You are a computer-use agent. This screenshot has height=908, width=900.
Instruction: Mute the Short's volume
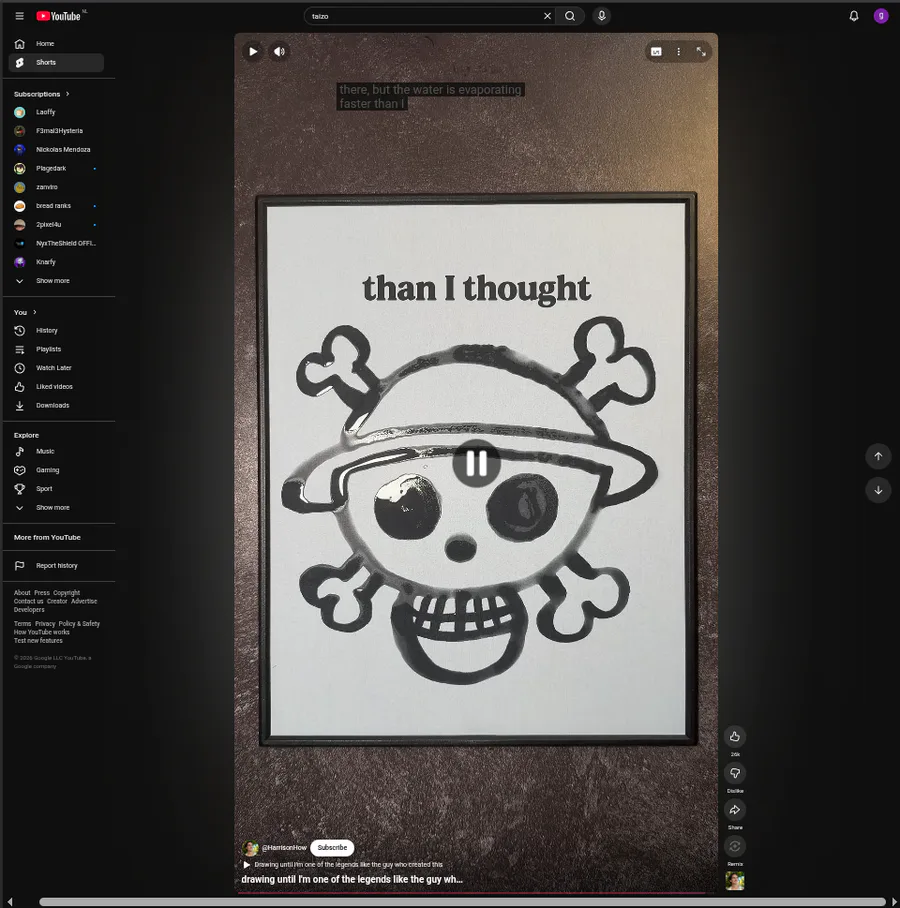pyautogui.click(x=279, y=52)
